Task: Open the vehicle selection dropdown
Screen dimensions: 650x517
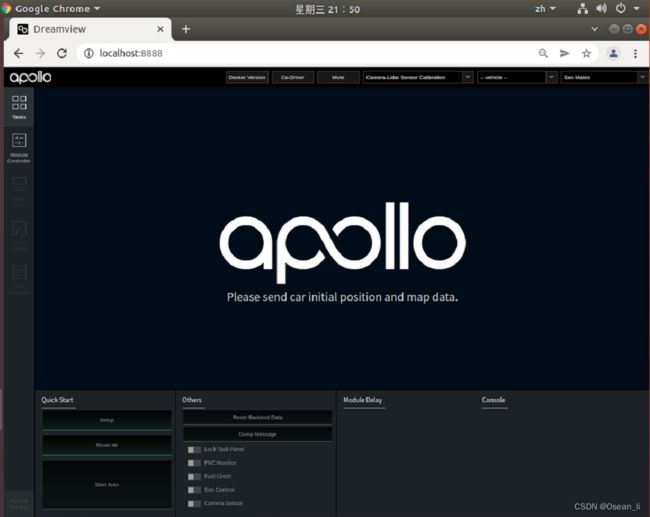Action: (x=517, y=78)
